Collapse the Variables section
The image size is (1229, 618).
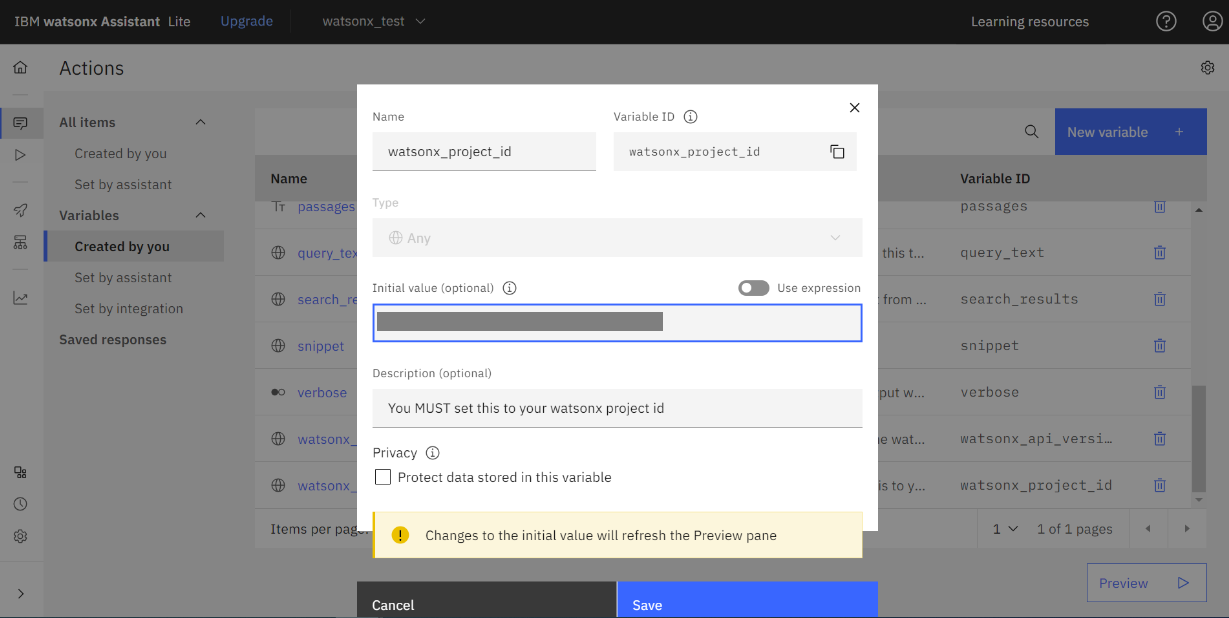[x=200, y=215]
